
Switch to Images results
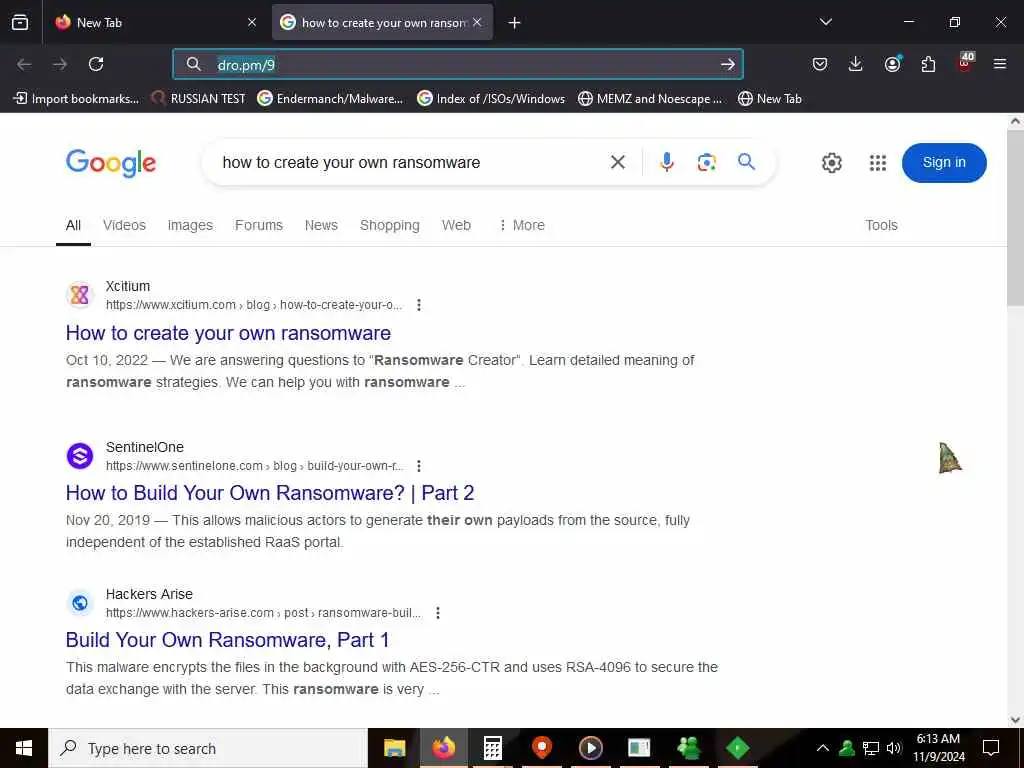[190, 225]
